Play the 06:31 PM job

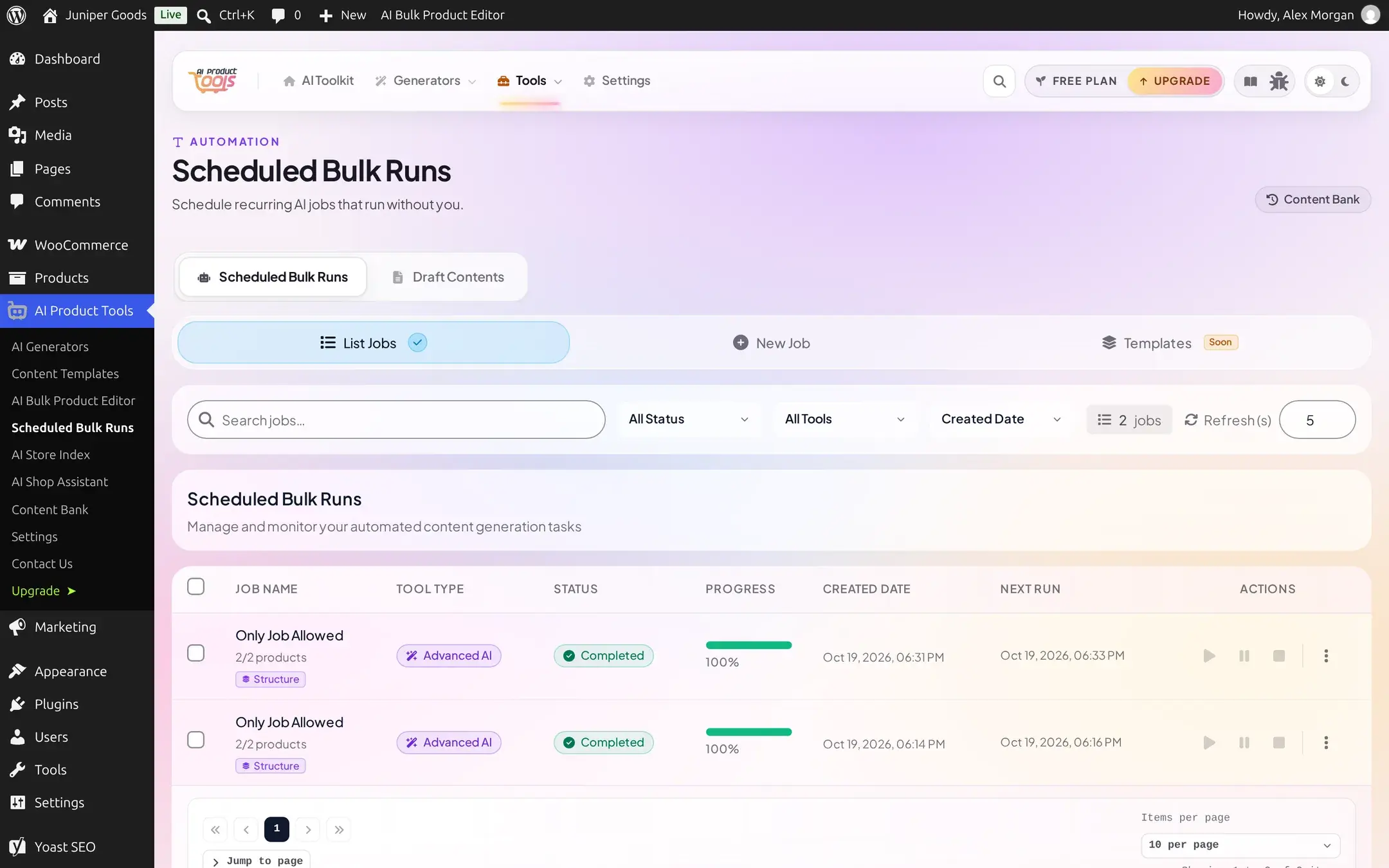1209,656
